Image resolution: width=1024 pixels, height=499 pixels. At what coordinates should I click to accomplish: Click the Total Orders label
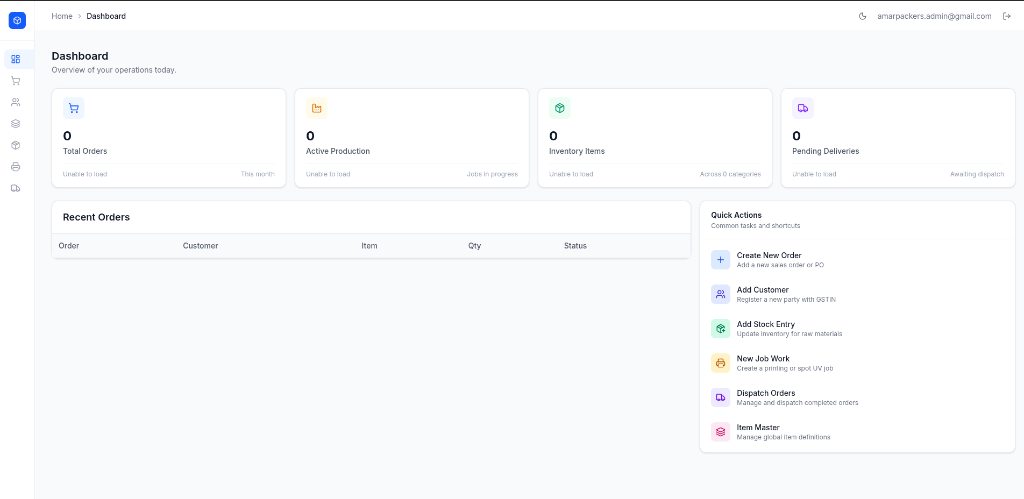click(85, 152)
